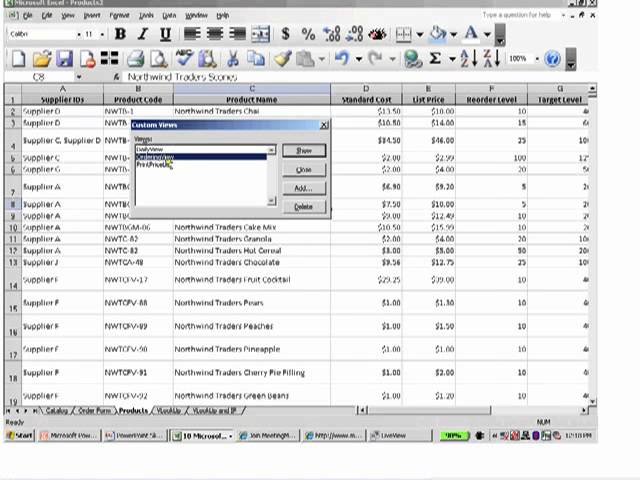Viewport: 640px width, 480px height.
Task: Toggle Merge and Center
Action: [261, 34]
